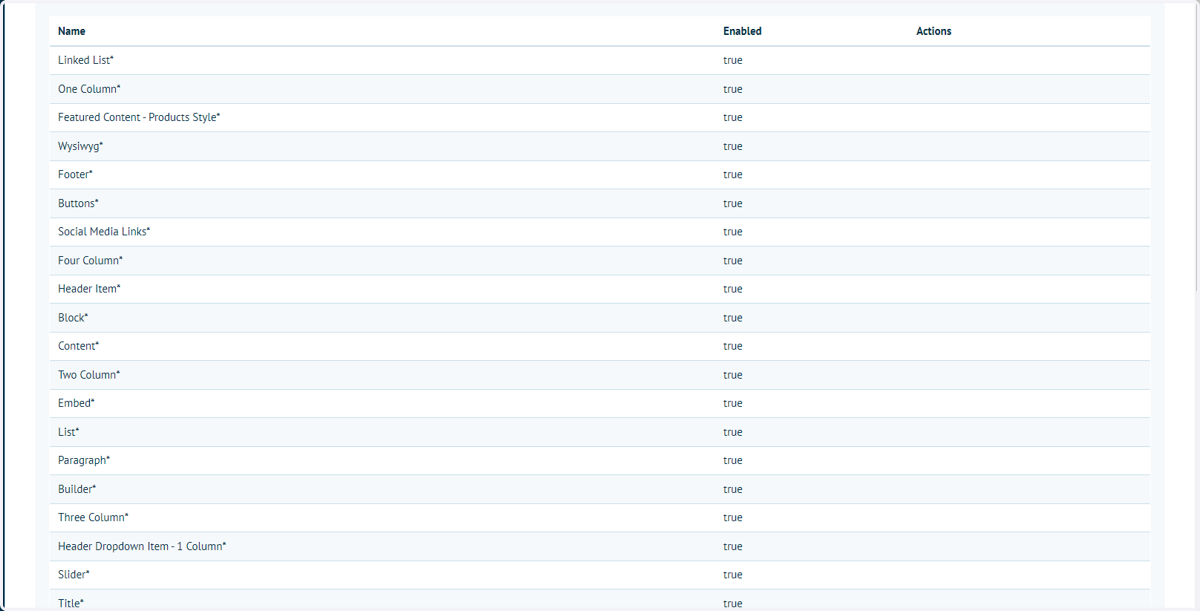Click the Enabled value for Paragraph*
1200x611 pixels.
[733, 459]
